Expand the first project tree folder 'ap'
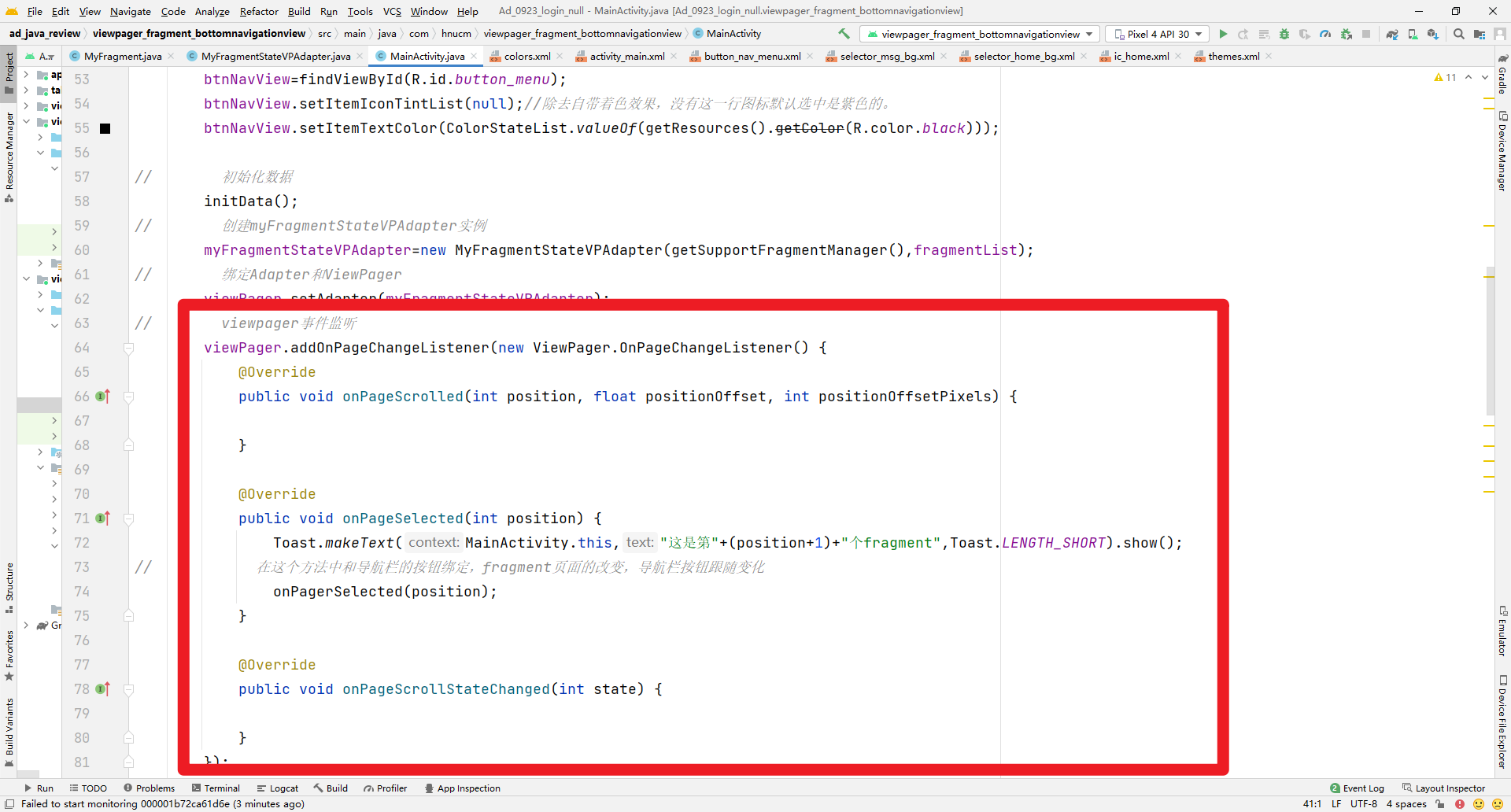Screen dimensions: 1511x812 (x=26, y=75)
